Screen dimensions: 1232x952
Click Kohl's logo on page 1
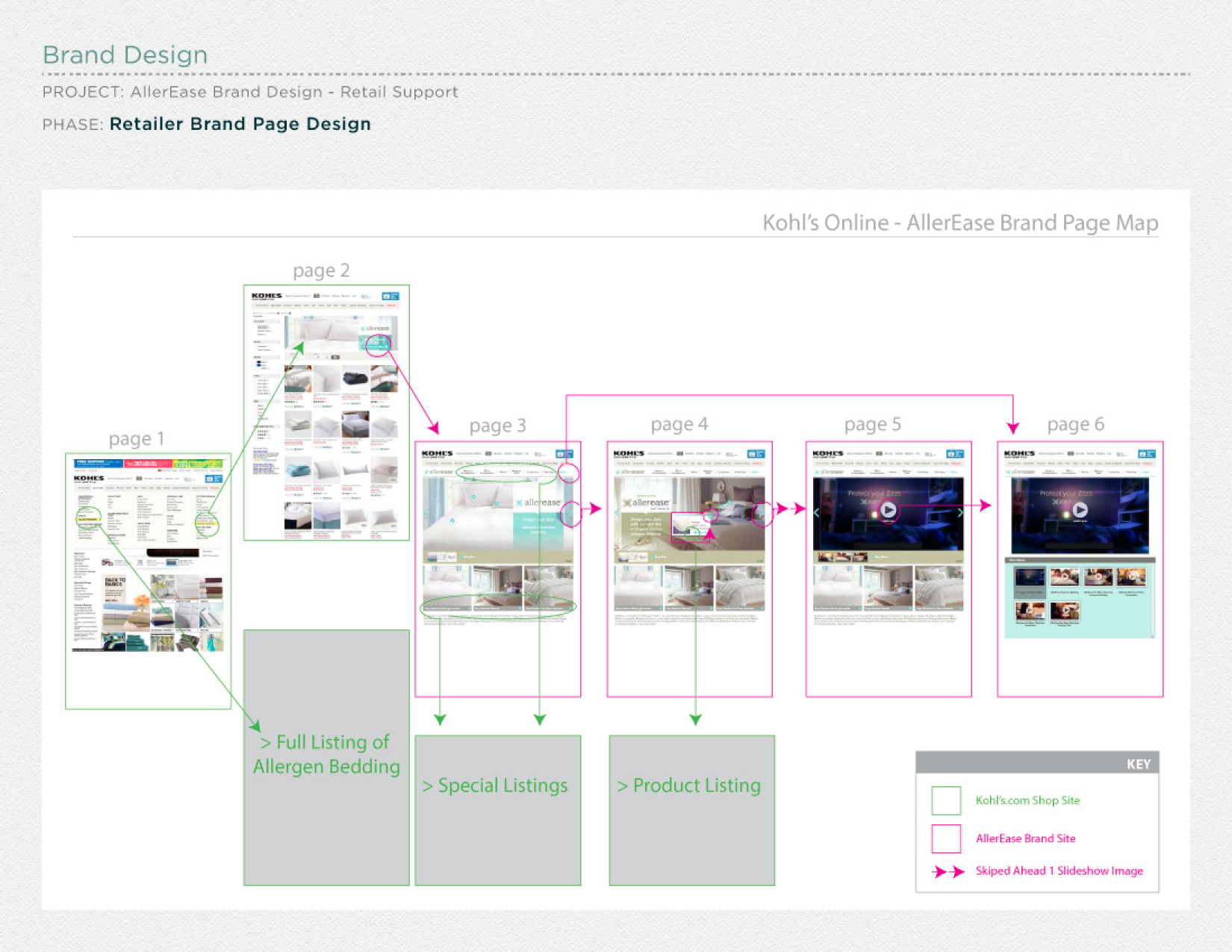[89, 478]
